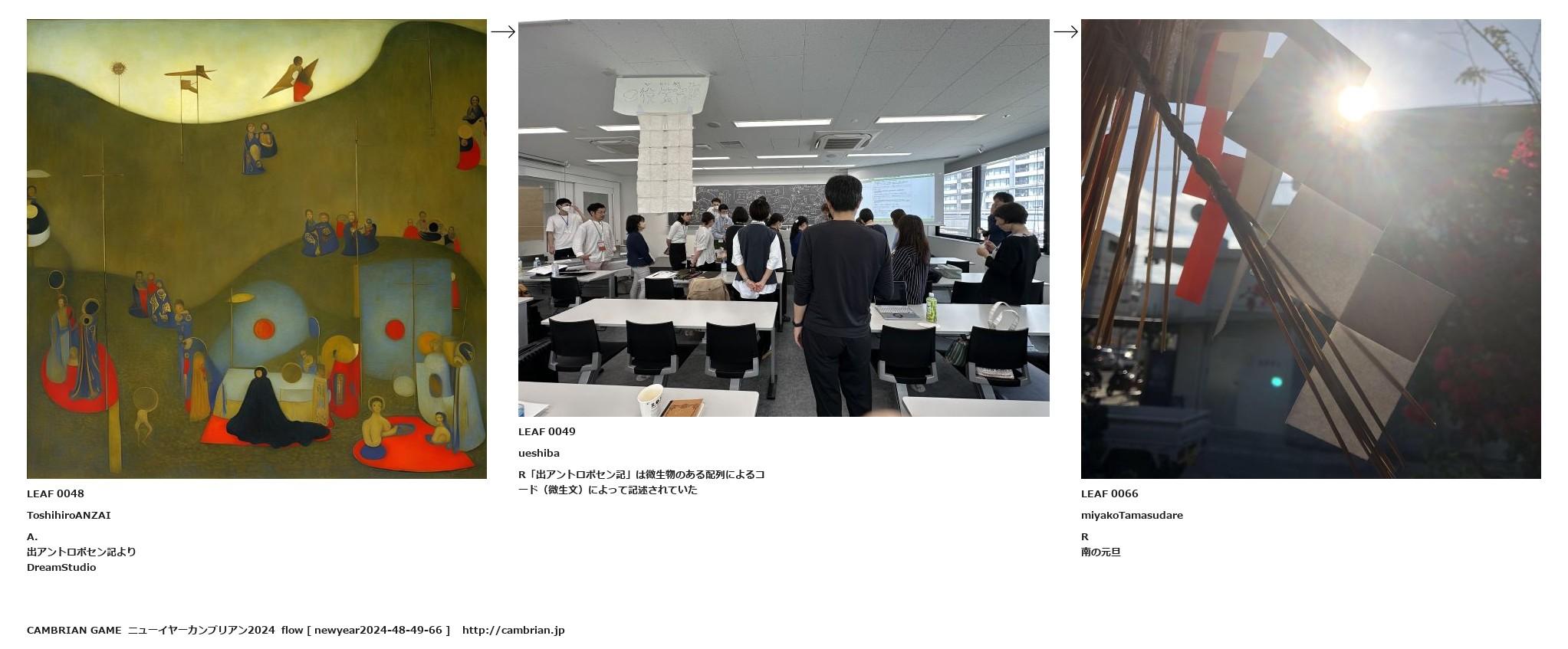Click the flow newyear2024-48-49-66 text
The width and height of the screenshot is (1568, 649).
click(366, 630)
